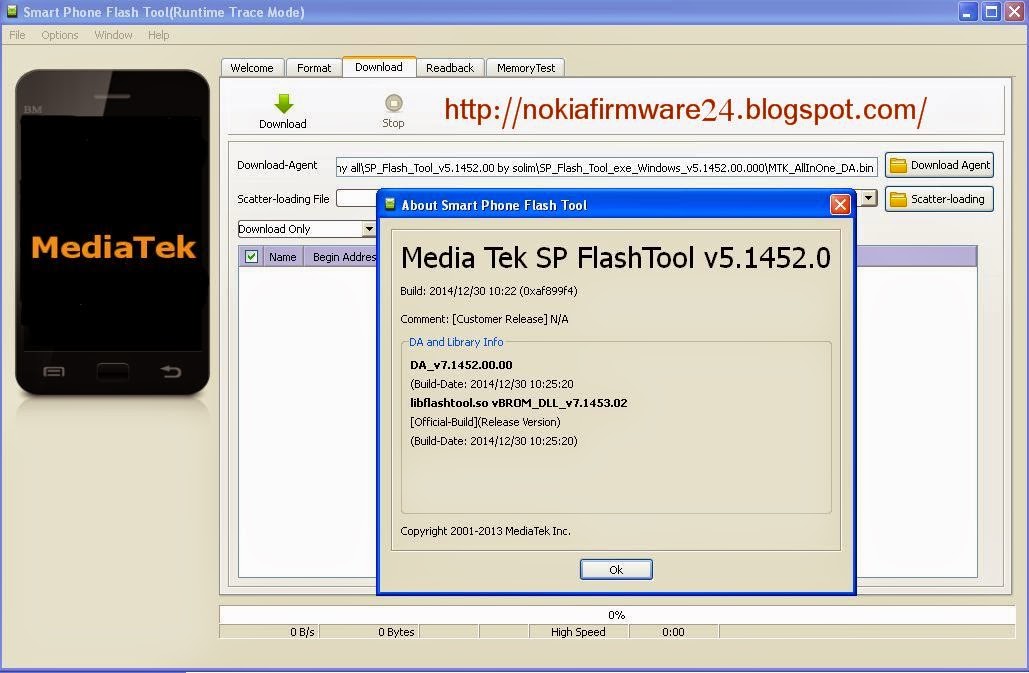1029x673 pixels.
Task: Click the High Speed status bar entry
Action: 578,632
